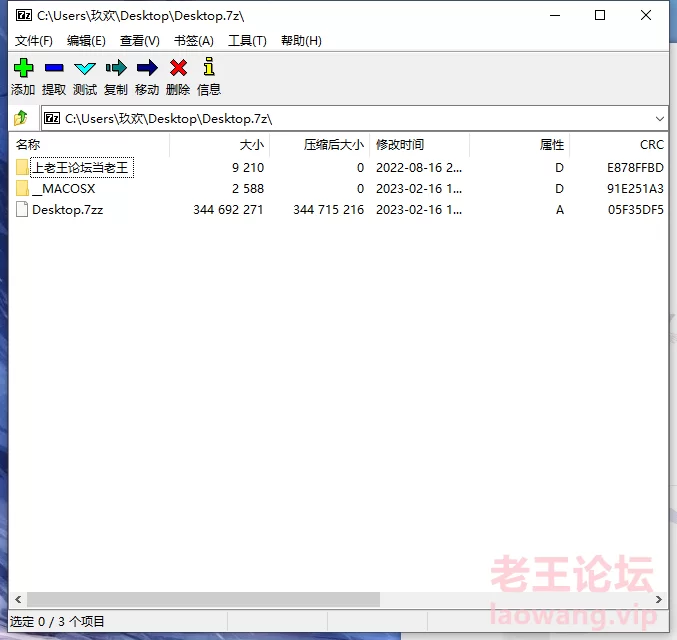Image resolution: width=677 pixels, height=640 pixels.
Task: Click CRC value E878FFBD
Action: tap(635, 168)
